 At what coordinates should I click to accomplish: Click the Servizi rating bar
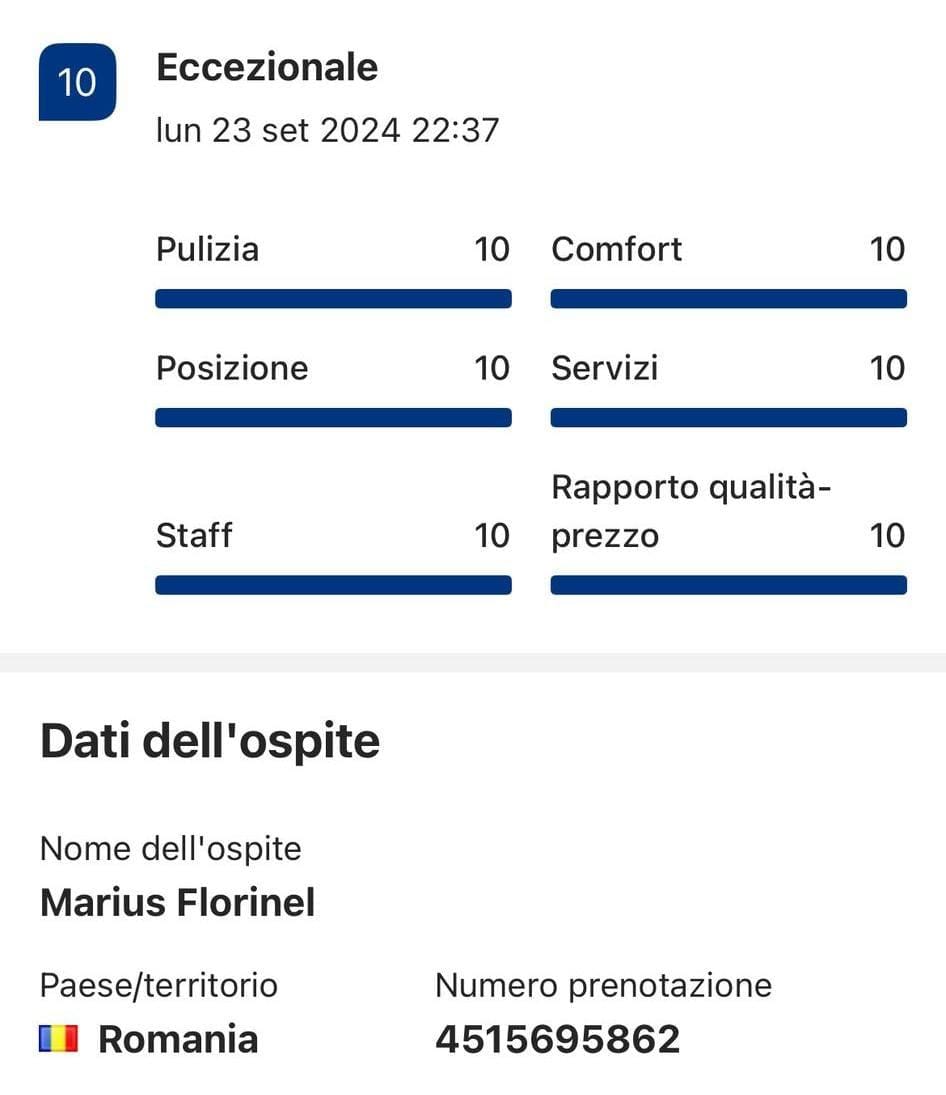[728, 418]
